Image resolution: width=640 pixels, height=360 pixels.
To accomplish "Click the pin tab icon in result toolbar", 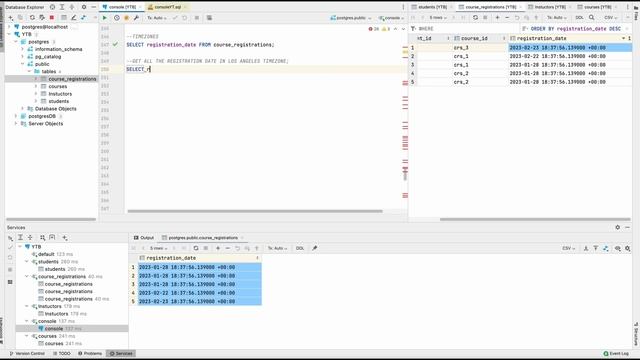I will (315, 248).
